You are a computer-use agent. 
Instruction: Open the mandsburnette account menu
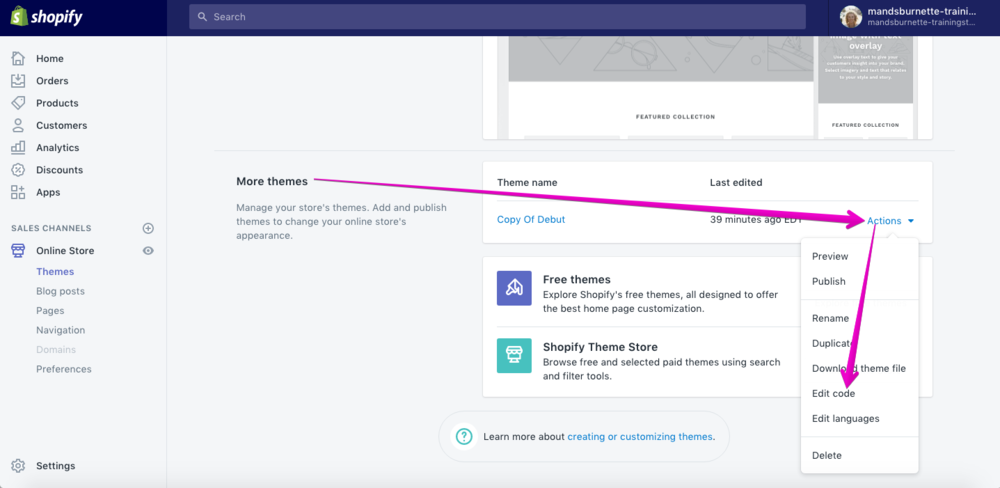(915, 16)
